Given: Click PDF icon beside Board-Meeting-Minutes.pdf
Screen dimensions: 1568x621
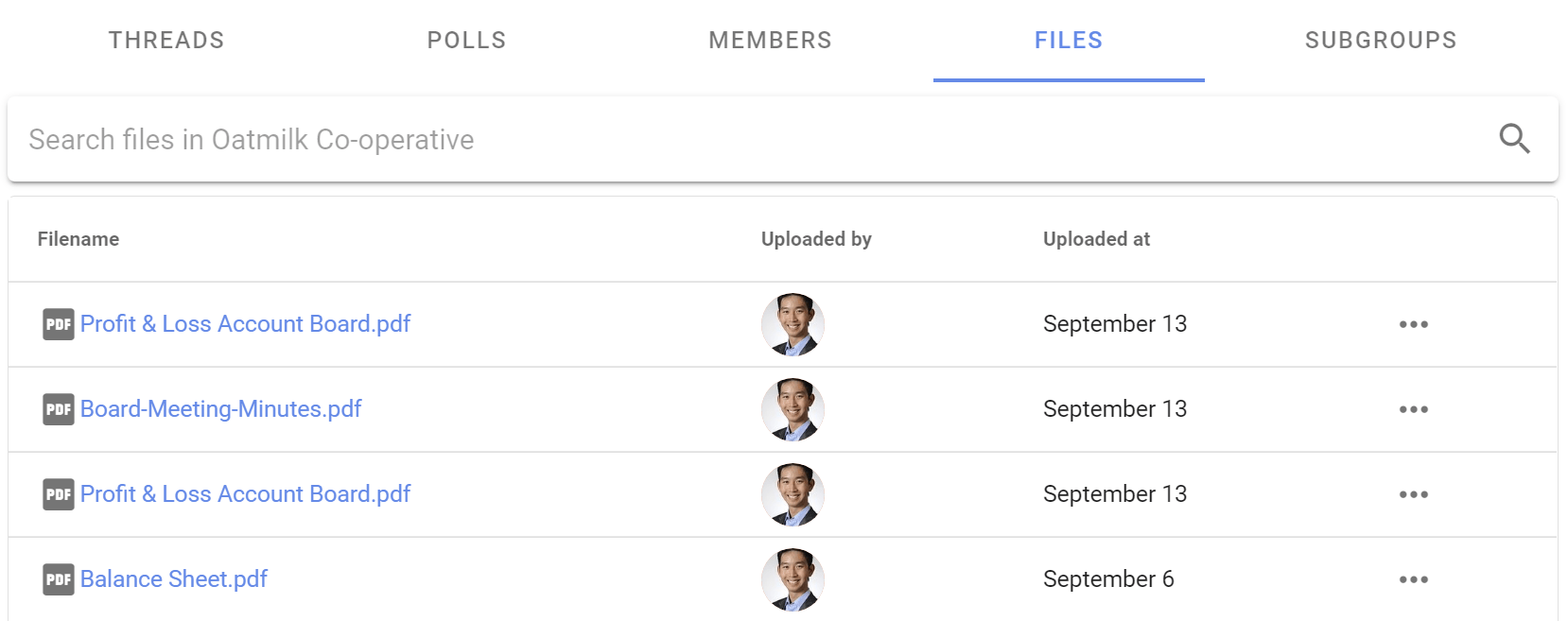Looking at the screenshot, I should point(59,409).
